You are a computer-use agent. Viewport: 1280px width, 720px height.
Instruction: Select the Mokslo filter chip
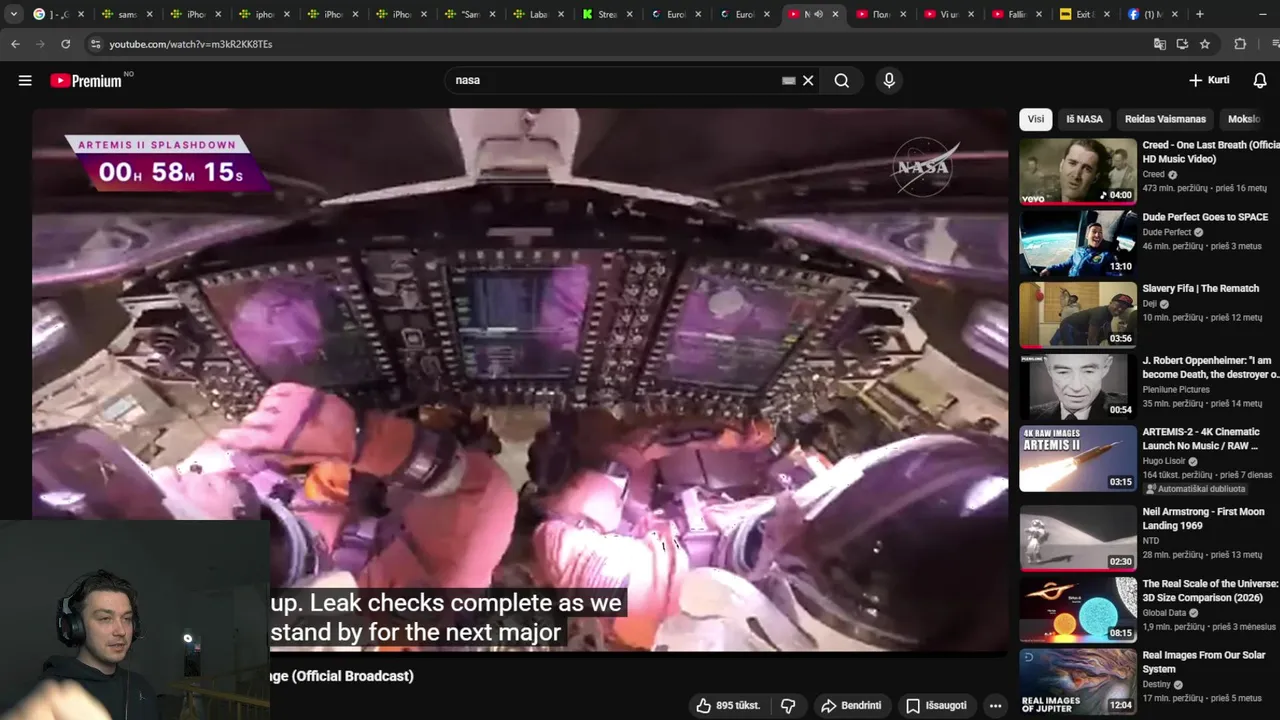pos(1244,119)
